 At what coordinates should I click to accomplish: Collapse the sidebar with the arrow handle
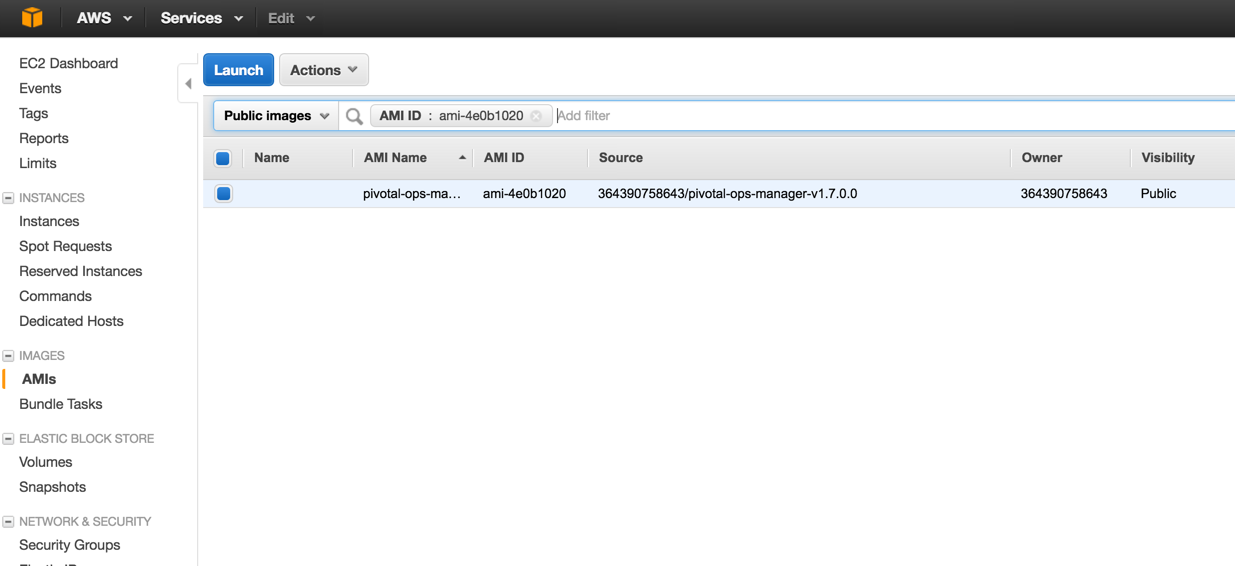click(x=188, y=84)
